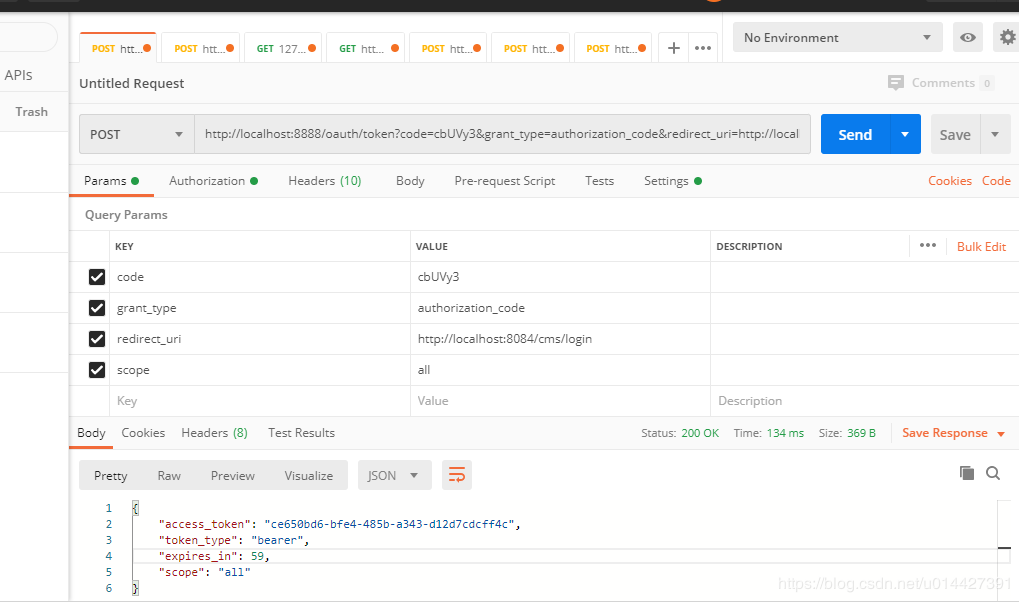Search within response using magnifier icon

point(993,473)
